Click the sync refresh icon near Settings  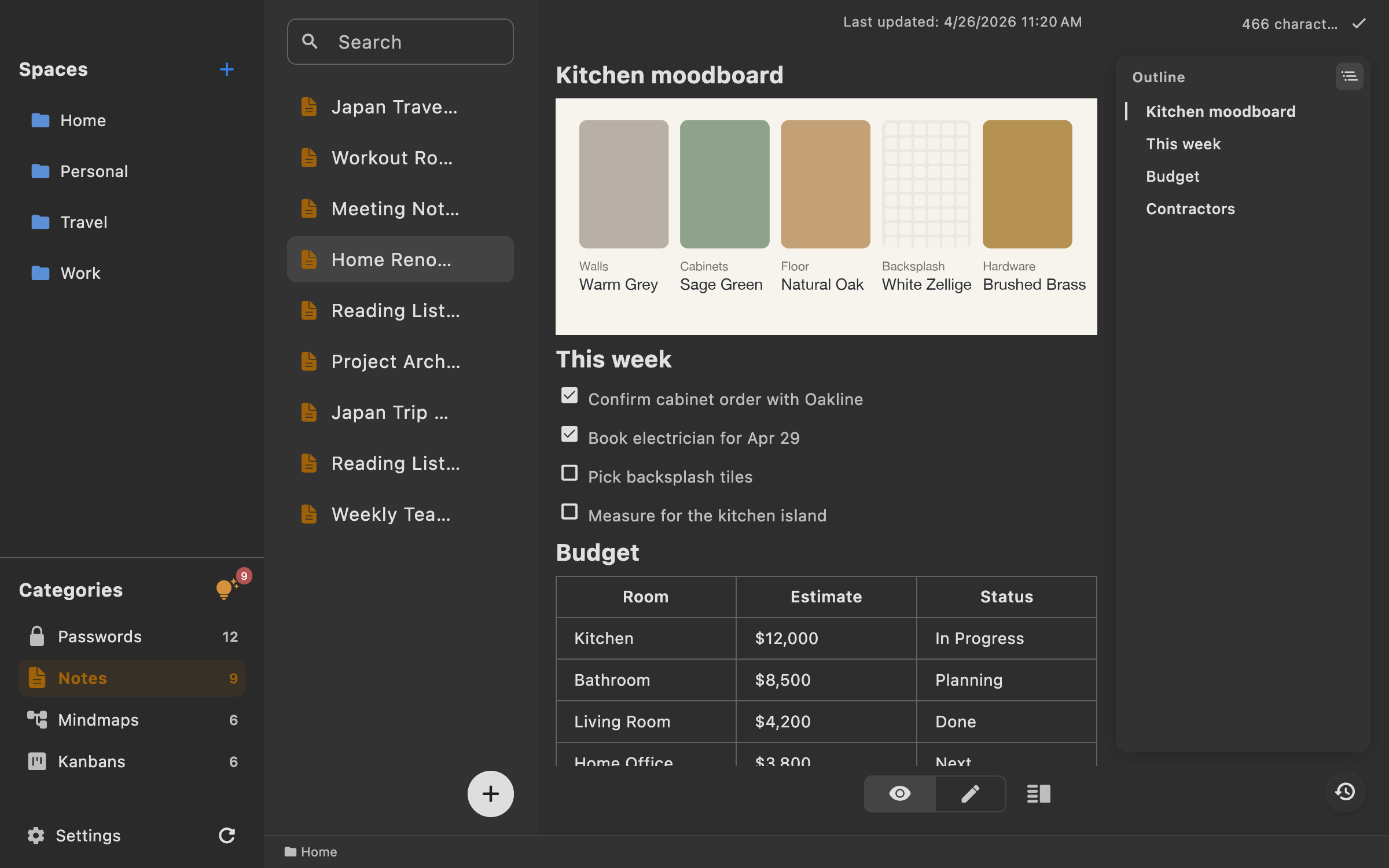tap(227, 835)
